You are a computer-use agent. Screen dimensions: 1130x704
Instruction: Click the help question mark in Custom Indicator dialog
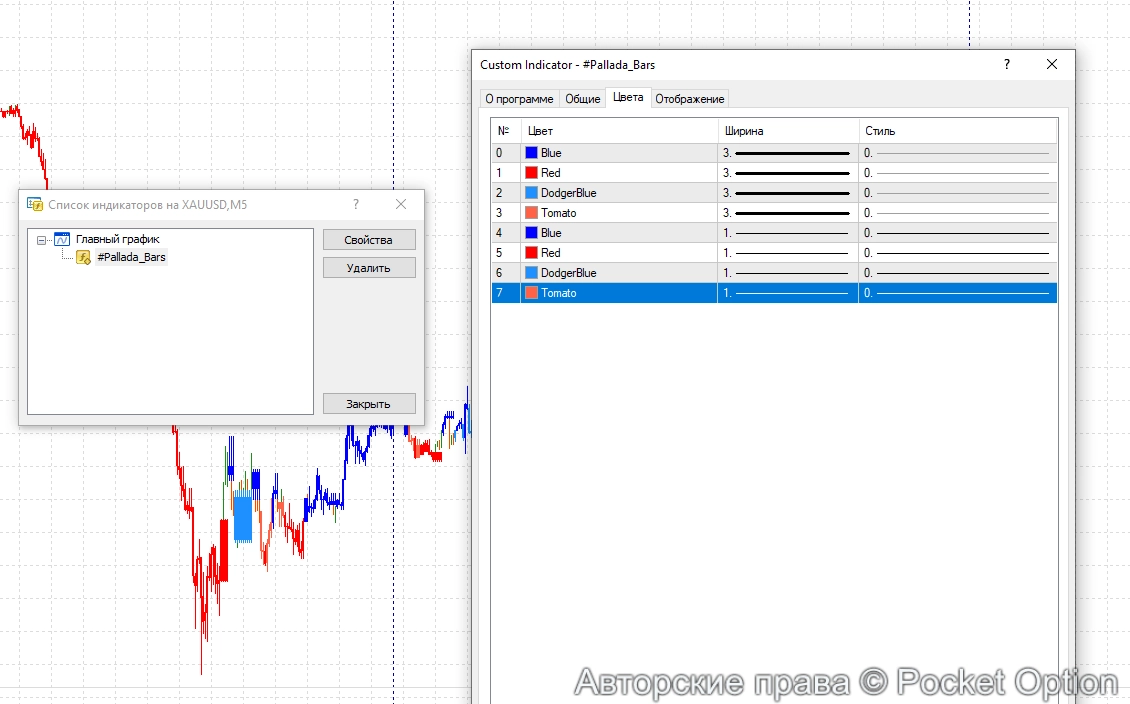pyautogui.click(x=1007, y=65)
